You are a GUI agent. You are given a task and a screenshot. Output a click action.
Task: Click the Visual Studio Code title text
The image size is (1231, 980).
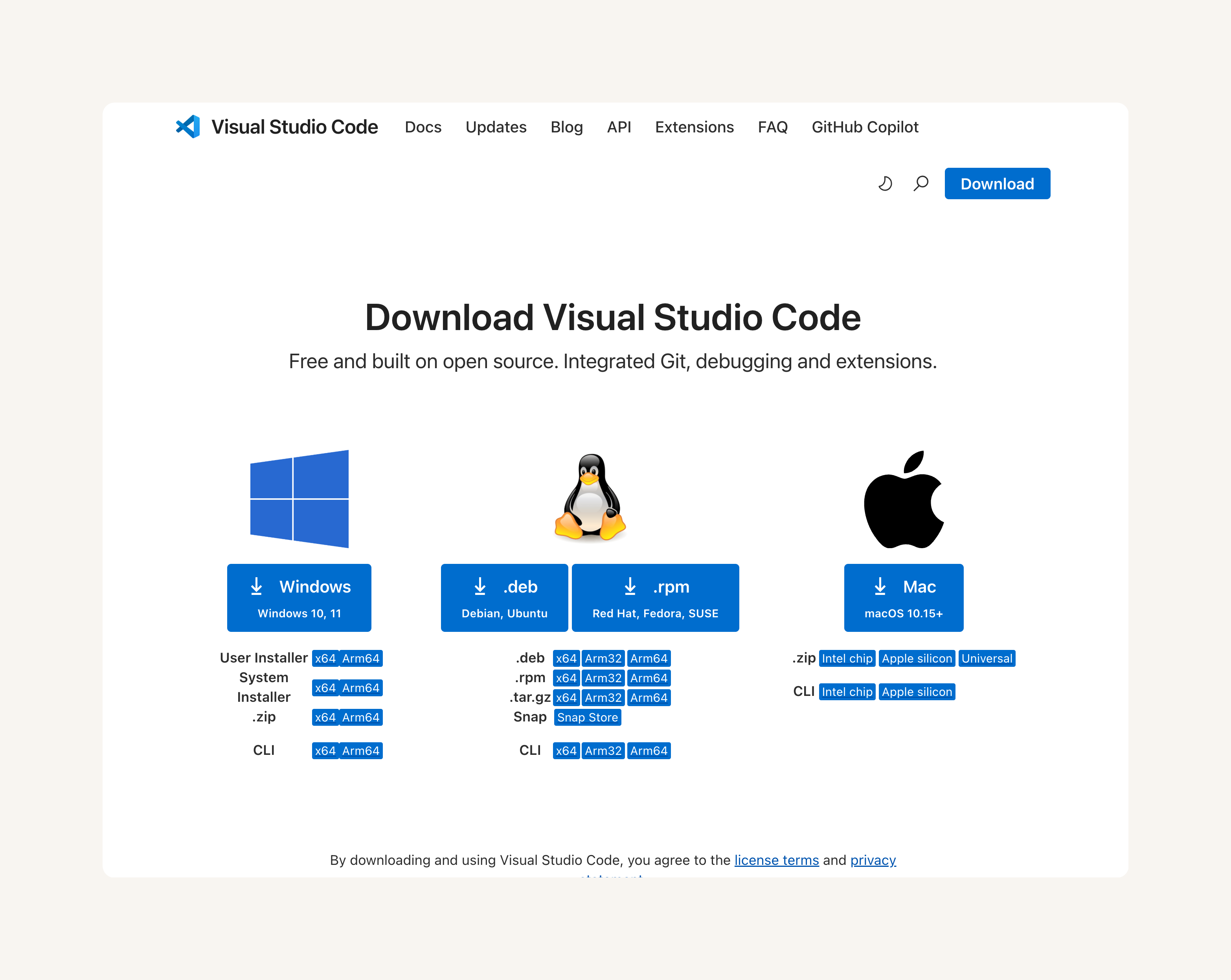point(295,127)
